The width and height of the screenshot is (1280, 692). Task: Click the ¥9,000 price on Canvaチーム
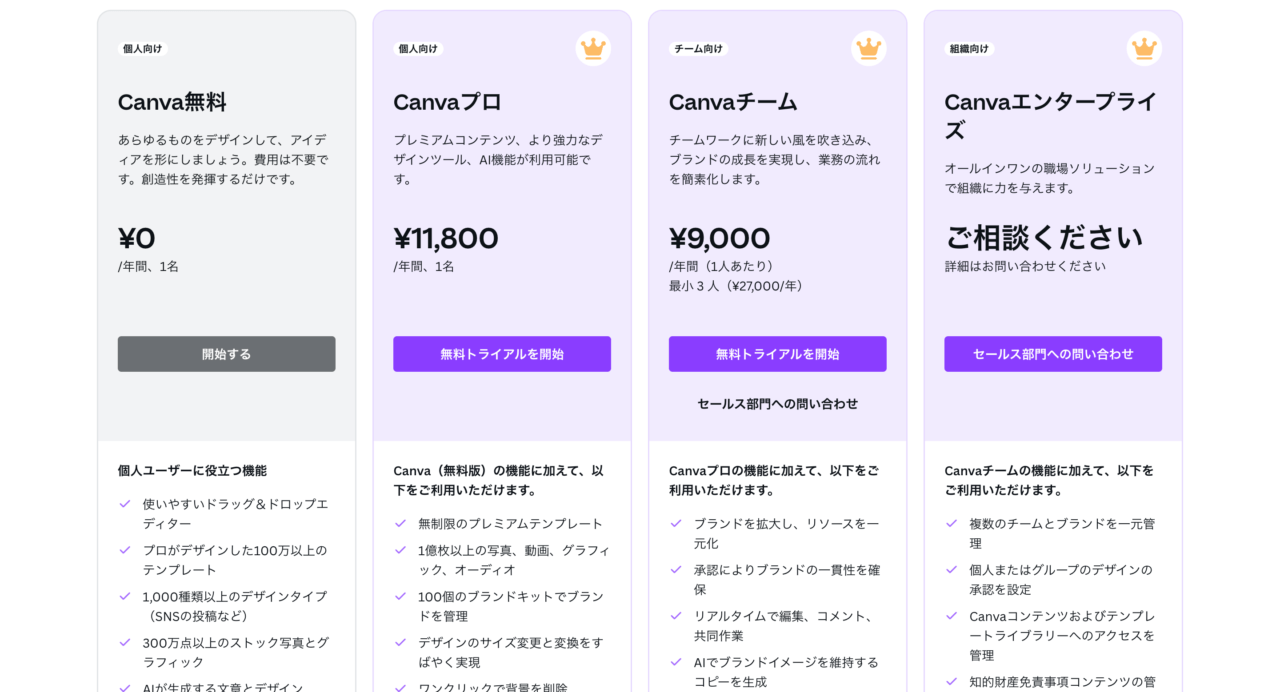(x=719, y=238)
